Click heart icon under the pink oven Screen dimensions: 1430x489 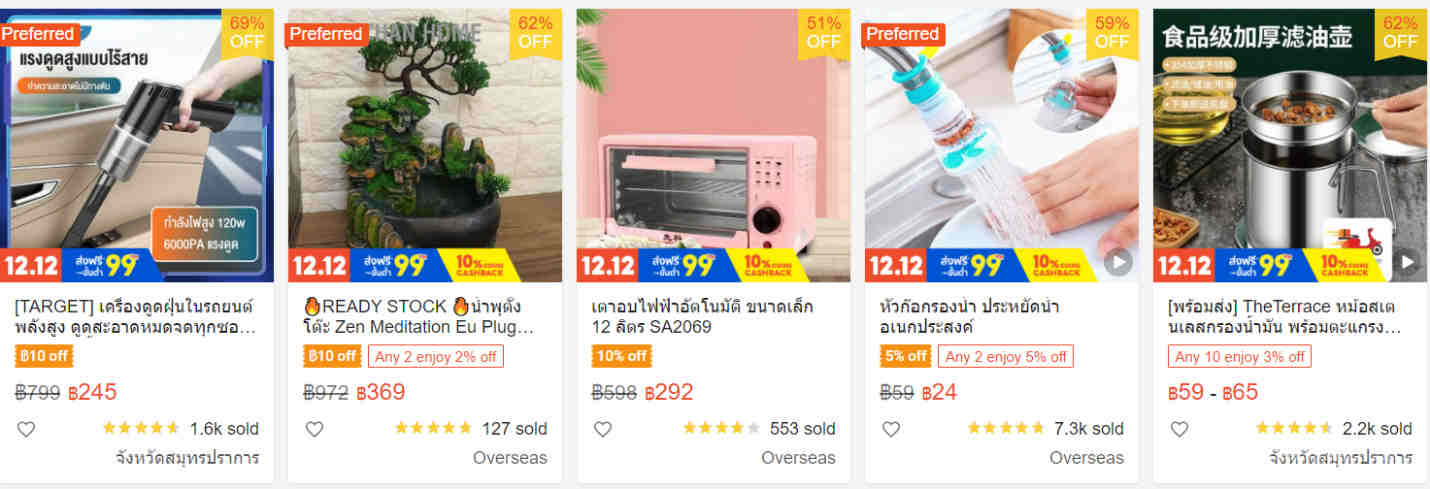(602, 429)
